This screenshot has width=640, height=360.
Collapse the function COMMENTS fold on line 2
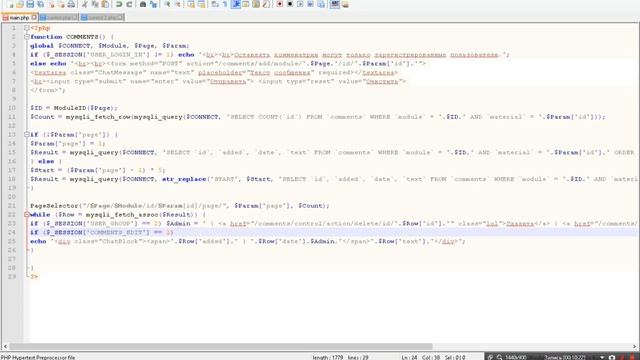pos(27,37)
